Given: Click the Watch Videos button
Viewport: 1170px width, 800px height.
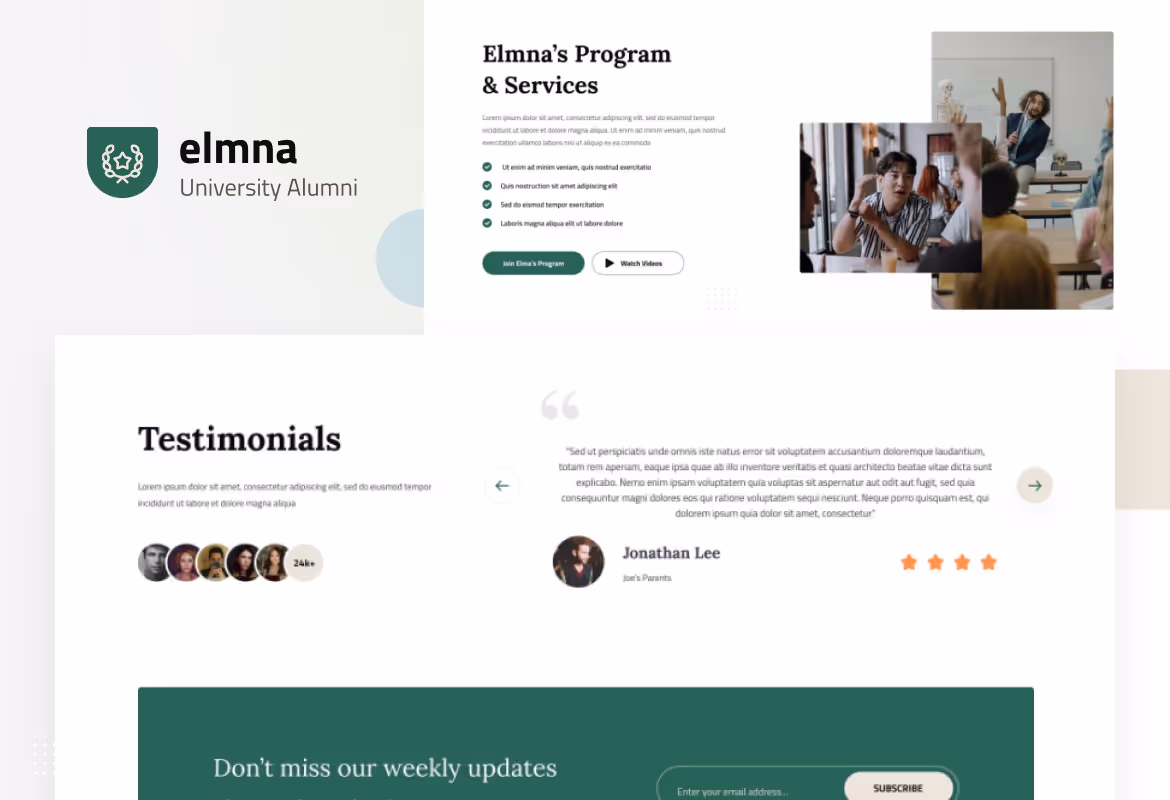Looking at the screenshot, I should tap(638, 263).
